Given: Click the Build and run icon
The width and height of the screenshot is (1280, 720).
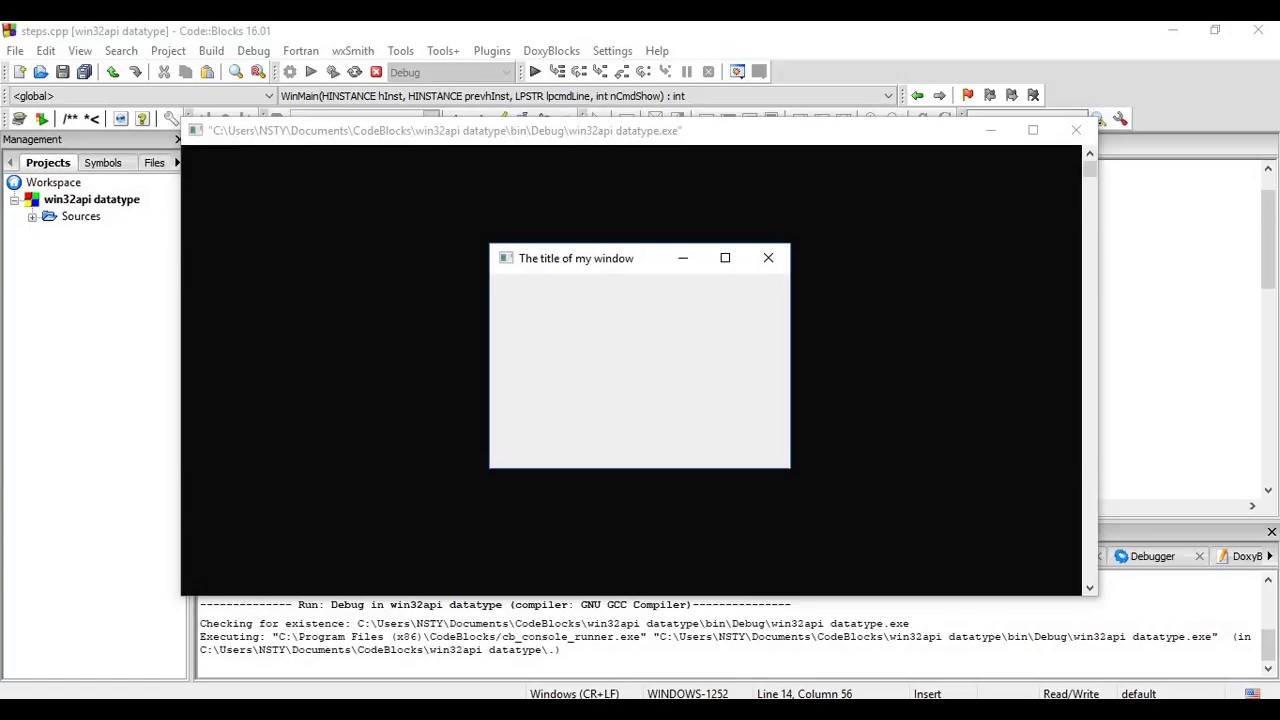Looking at the screenshot, I should (x=333, y=72).
